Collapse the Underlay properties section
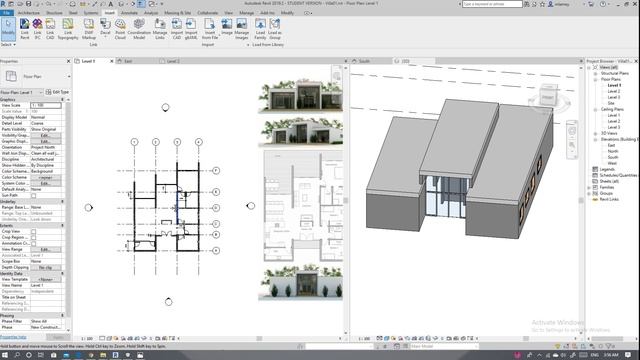This screenshot has width=640, height=360. coord(62,201)
